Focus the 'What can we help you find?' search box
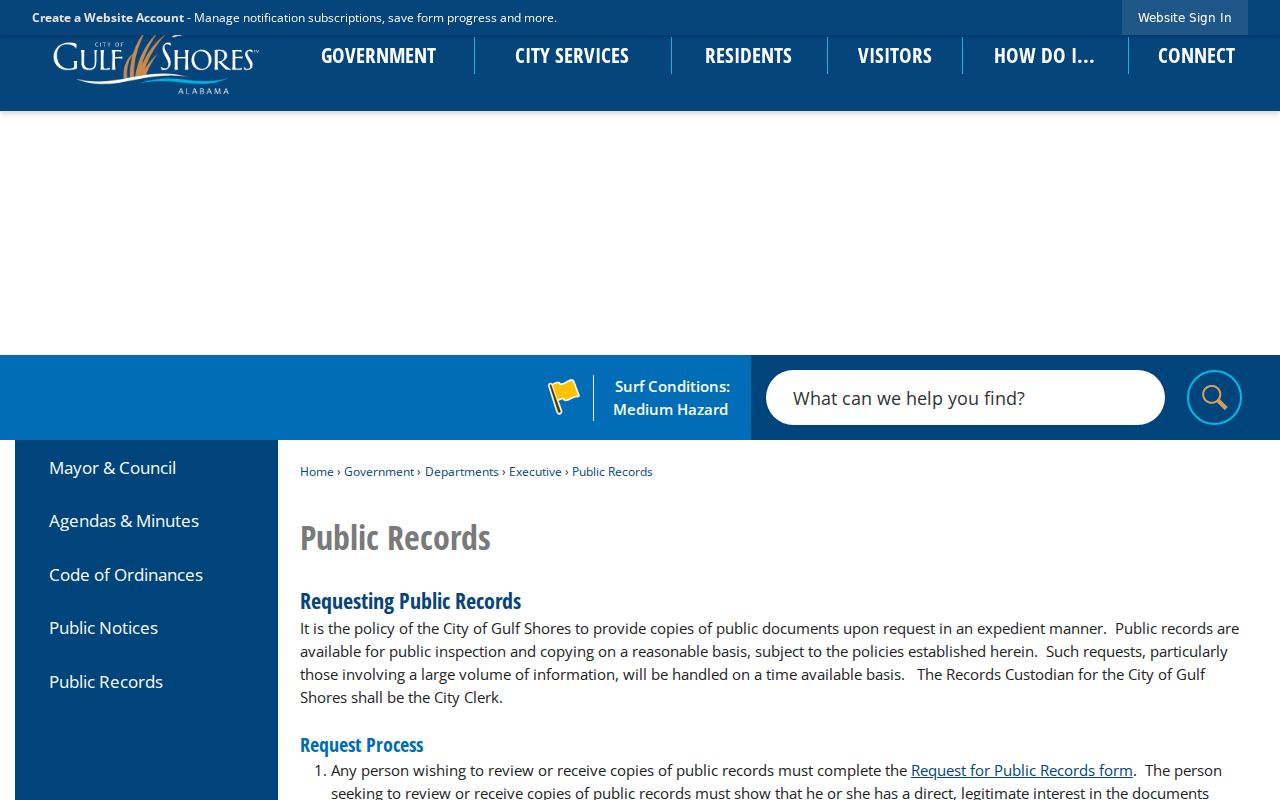The image size is (1280, 800). click(x=965, y=397)
